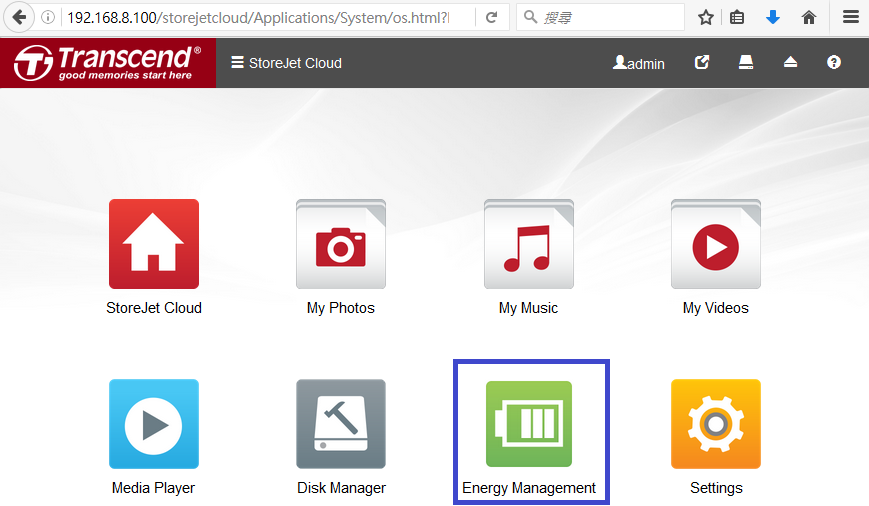The width and height of the screenshot is (869, 506).
Task: Go to browser home page
Action: pos(809,18)
